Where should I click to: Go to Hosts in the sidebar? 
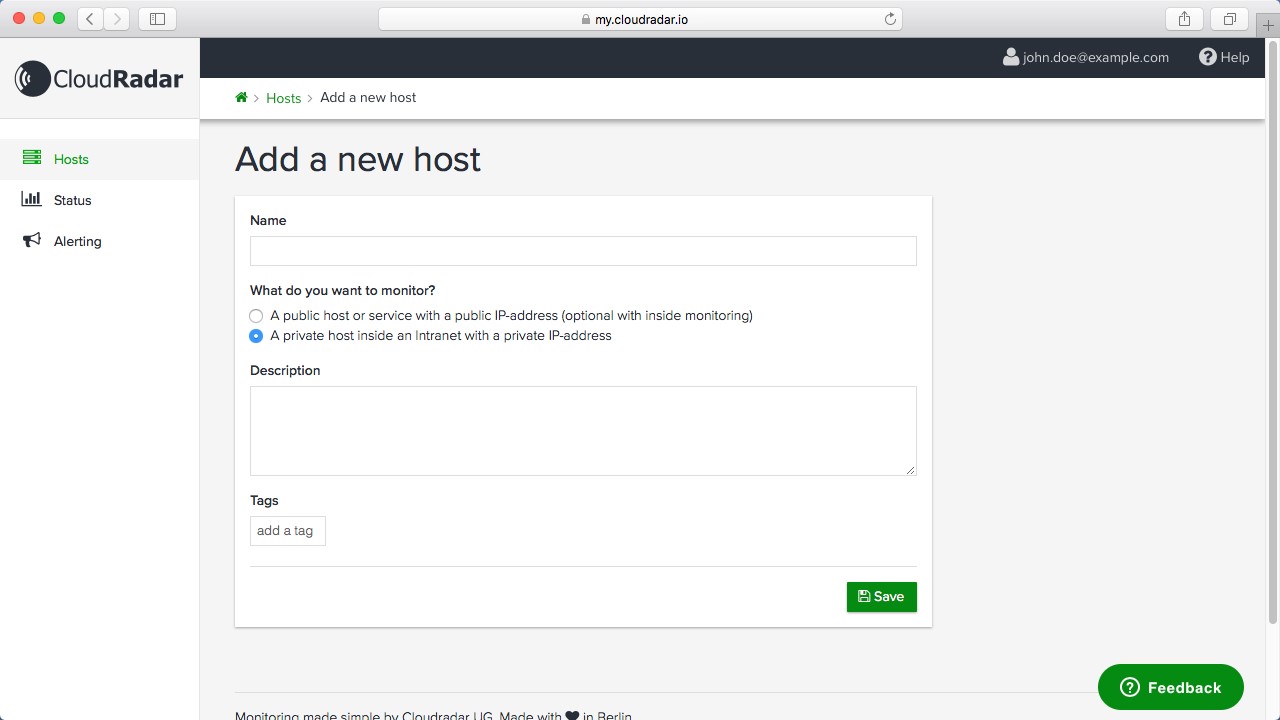71,159
